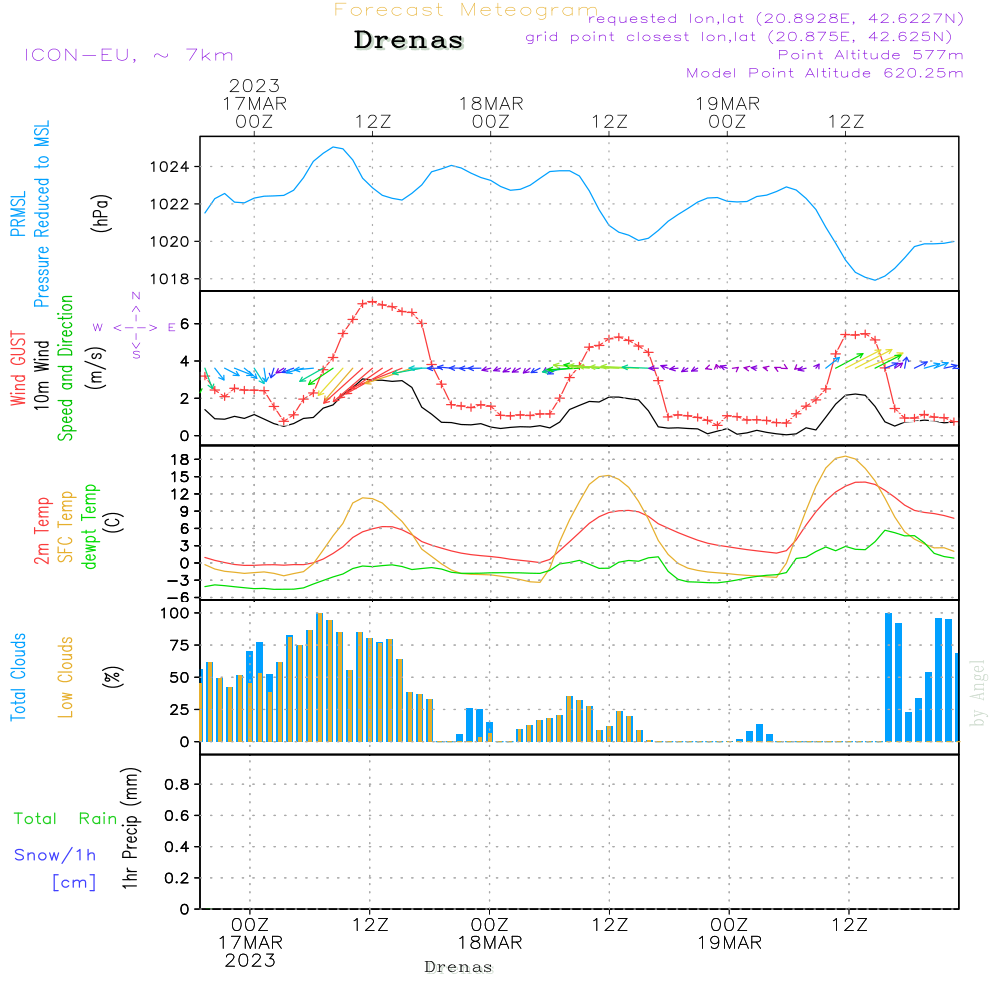Click the N-S-E-W compass rose legend
This screenshot has width=1000, height=1000.
[135, 327]
